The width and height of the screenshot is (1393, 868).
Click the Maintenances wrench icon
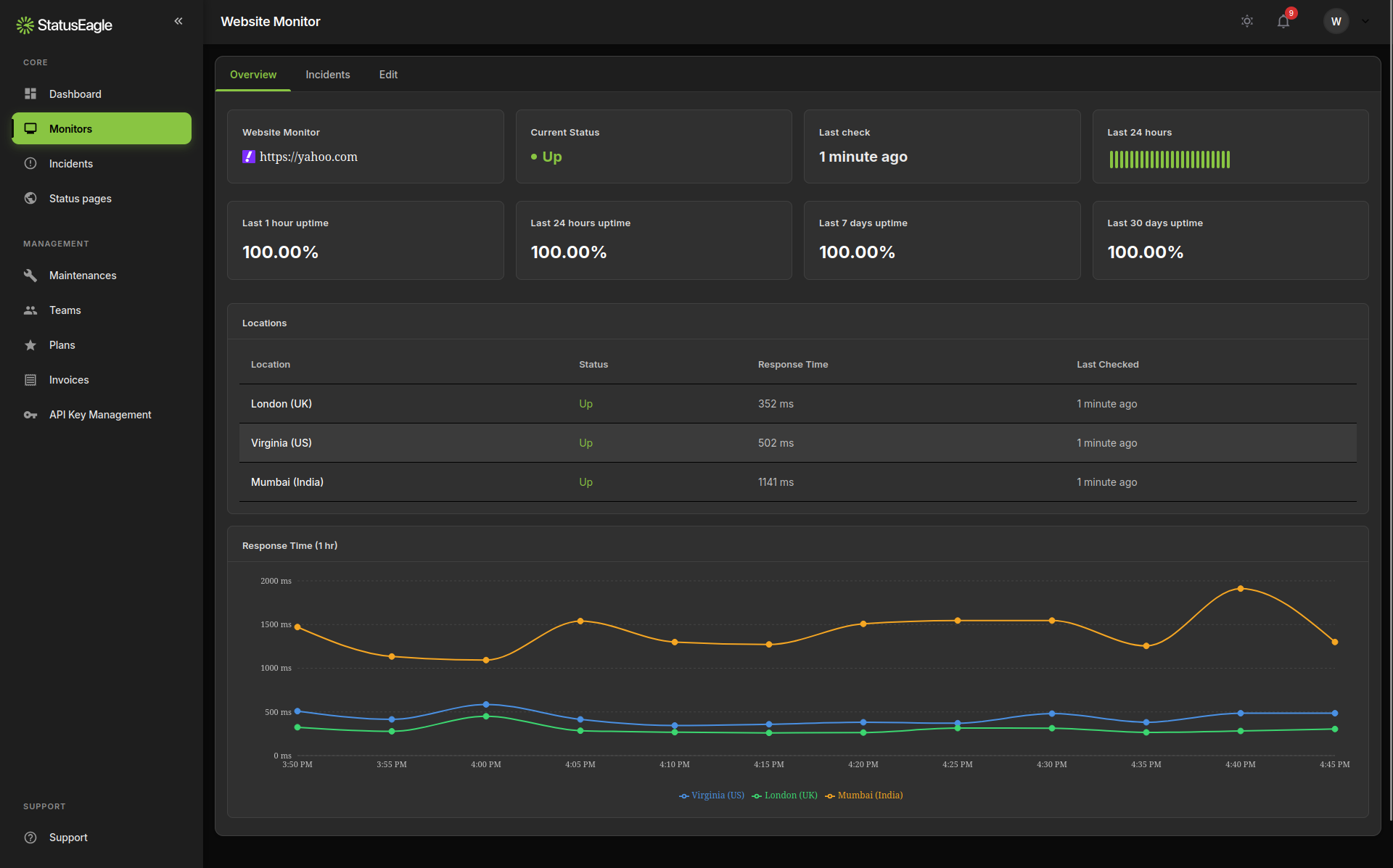[30, 275]
